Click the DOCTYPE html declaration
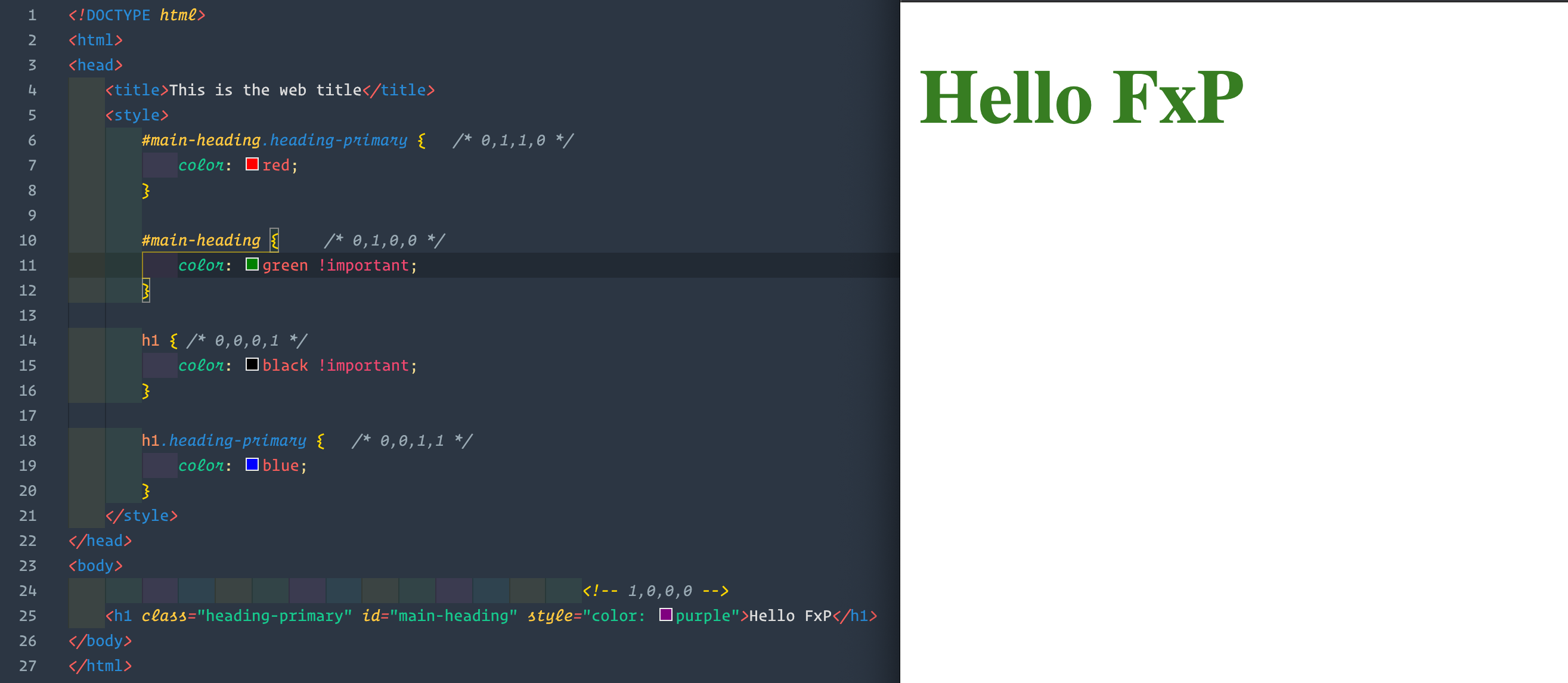 tap(137, 15)
